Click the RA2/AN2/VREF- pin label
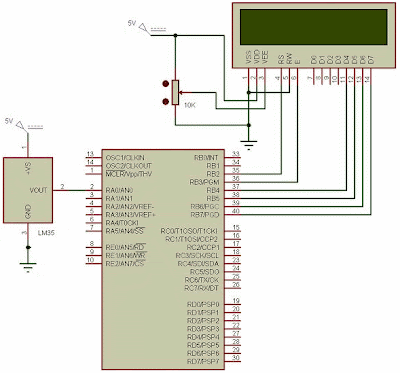400x373 pixels. tap(130, 207)
